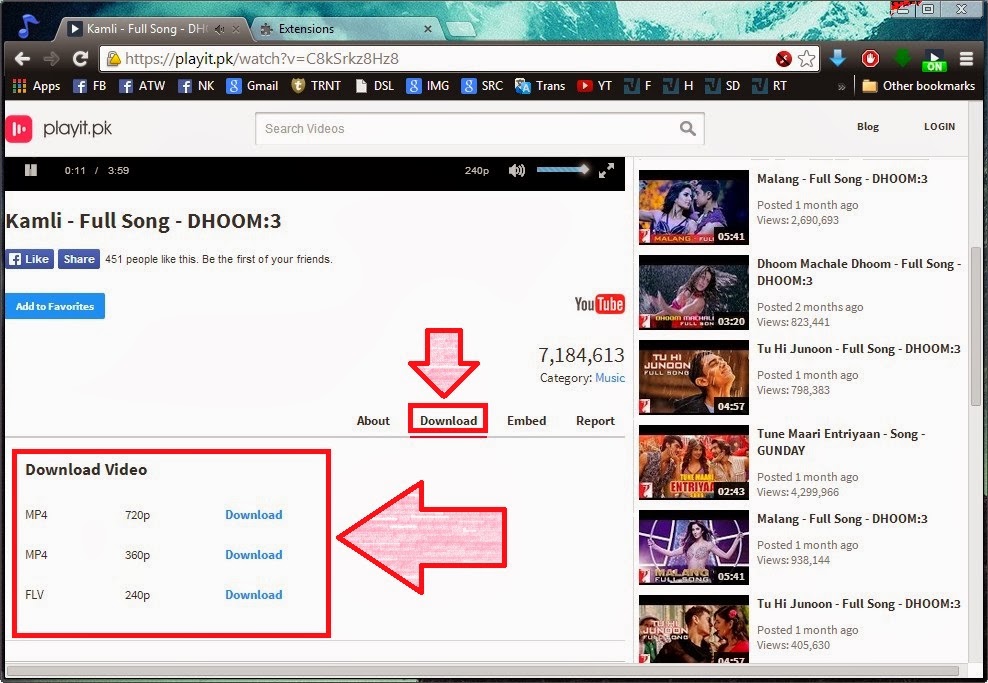Open the ATW bookmark
Screen dimensions: 988x683
click(142, 86)
